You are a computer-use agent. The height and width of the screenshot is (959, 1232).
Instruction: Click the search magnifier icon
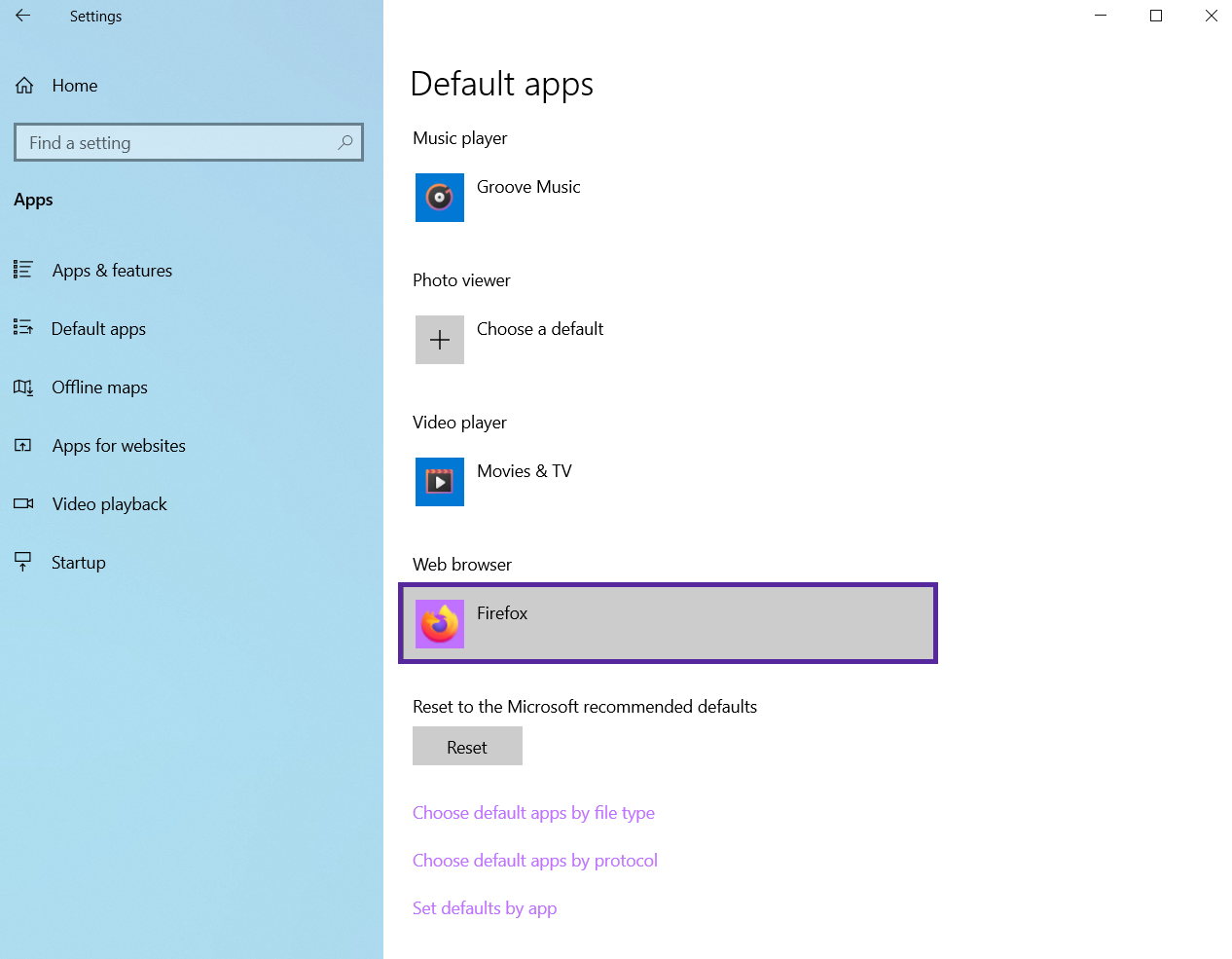pyautogui.click(x=344, y=142)
